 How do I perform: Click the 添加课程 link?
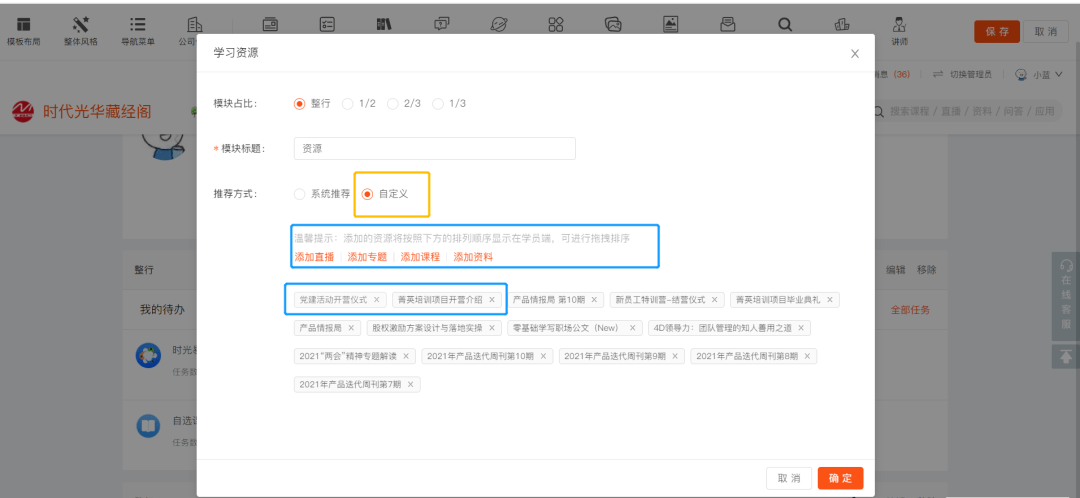pyautogui.click(x=420, y=257)
